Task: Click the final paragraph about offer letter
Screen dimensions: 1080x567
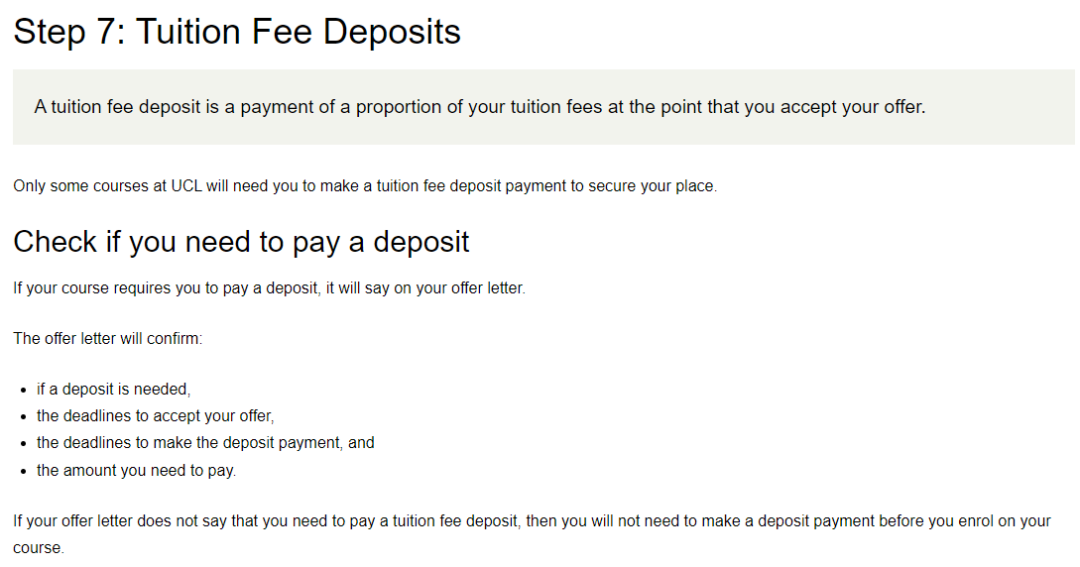Action: [532, 534]
